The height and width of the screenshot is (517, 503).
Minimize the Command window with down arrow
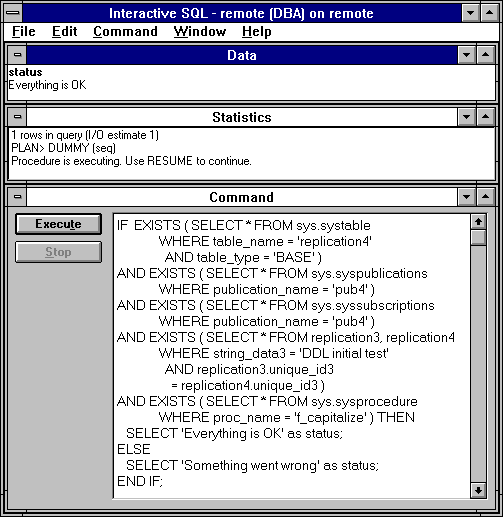click(466, 197)
